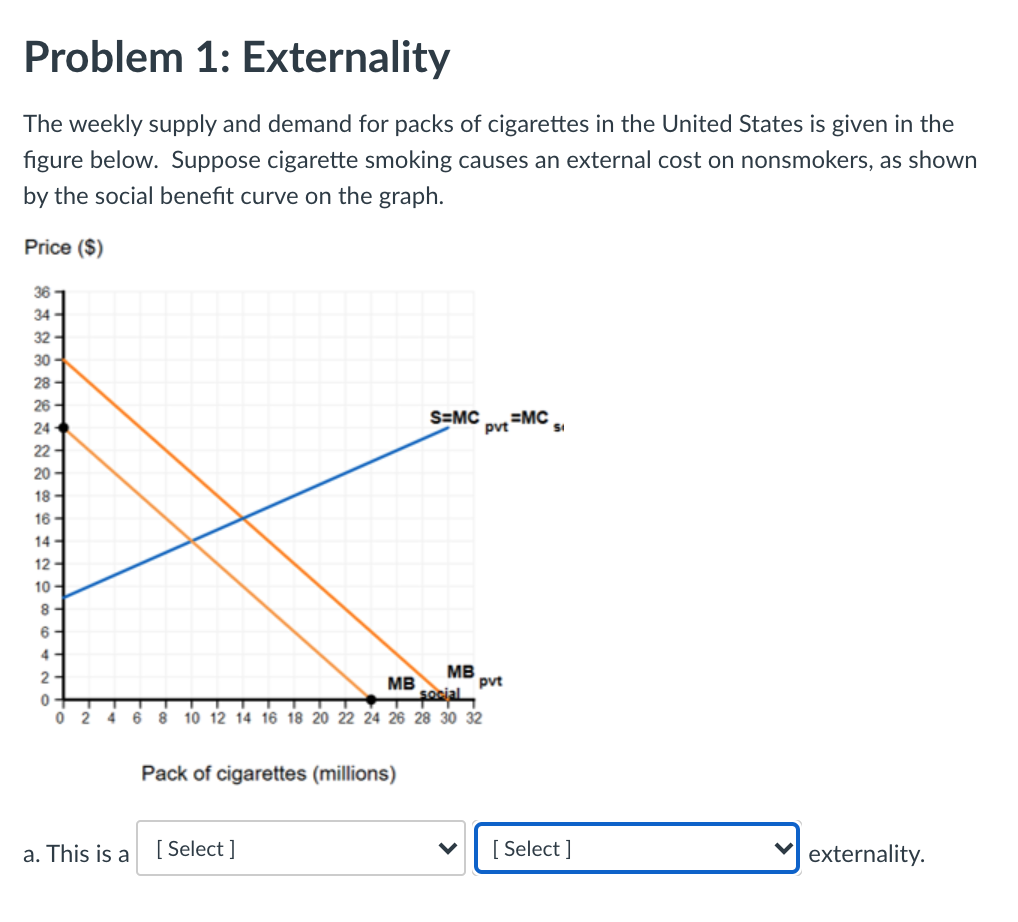Click the 'Price ($)' axis title
1018x922 pixels.
pyautogui.click(x=64, y=248)
